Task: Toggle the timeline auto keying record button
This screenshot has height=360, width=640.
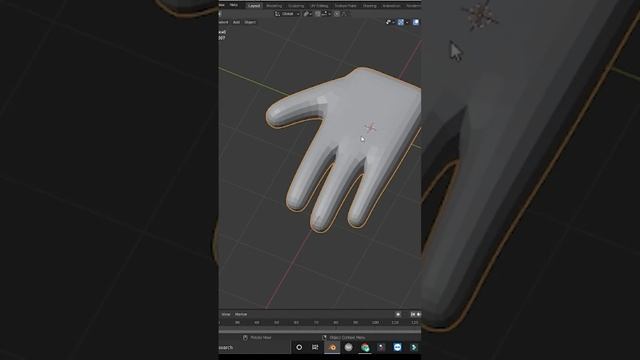Action: tap(398, 314)
